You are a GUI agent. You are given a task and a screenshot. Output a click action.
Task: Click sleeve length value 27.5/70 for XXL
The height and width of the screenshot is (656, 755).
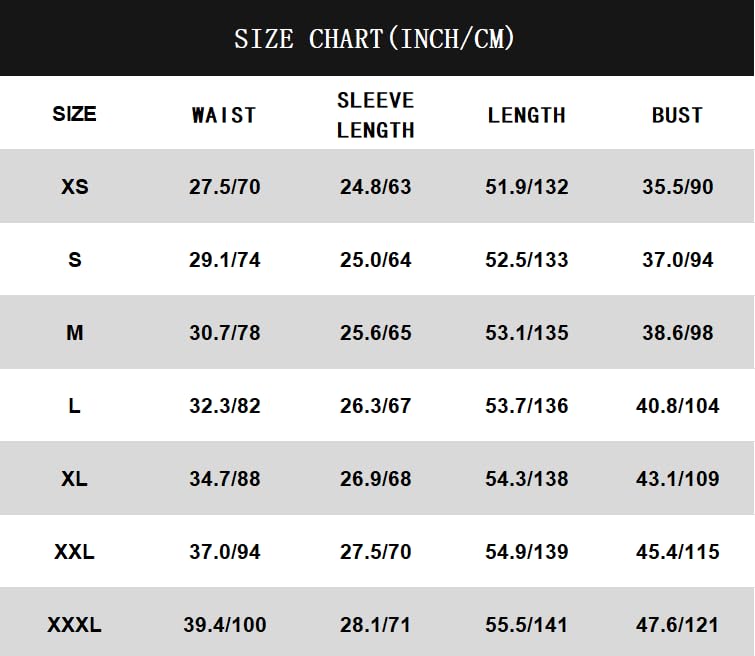coord(375,551)
